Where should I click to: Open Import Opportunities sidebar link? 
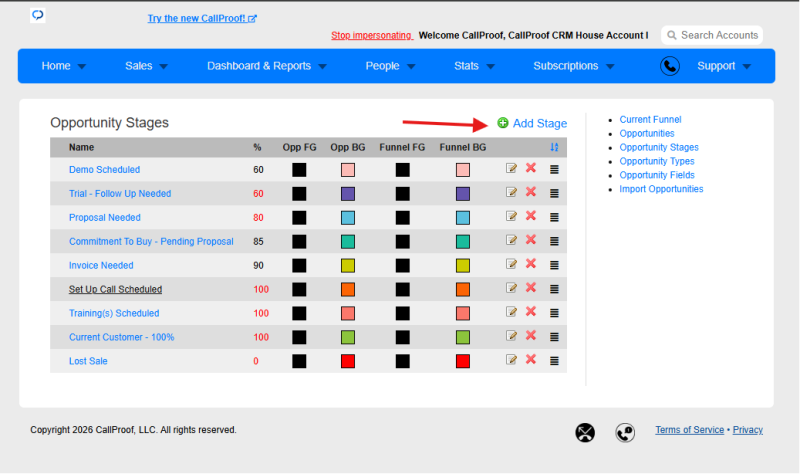click(661, 189)
